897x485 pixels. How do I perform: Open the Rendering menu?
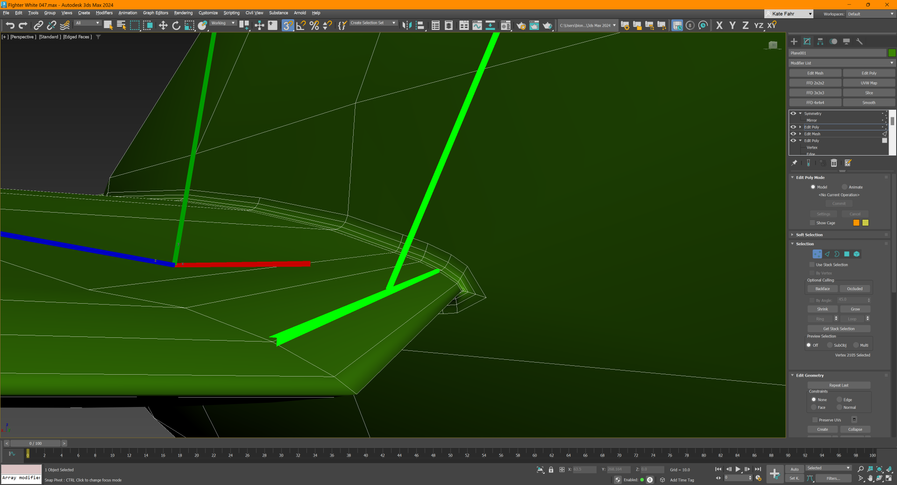click(x=184, y=13)
